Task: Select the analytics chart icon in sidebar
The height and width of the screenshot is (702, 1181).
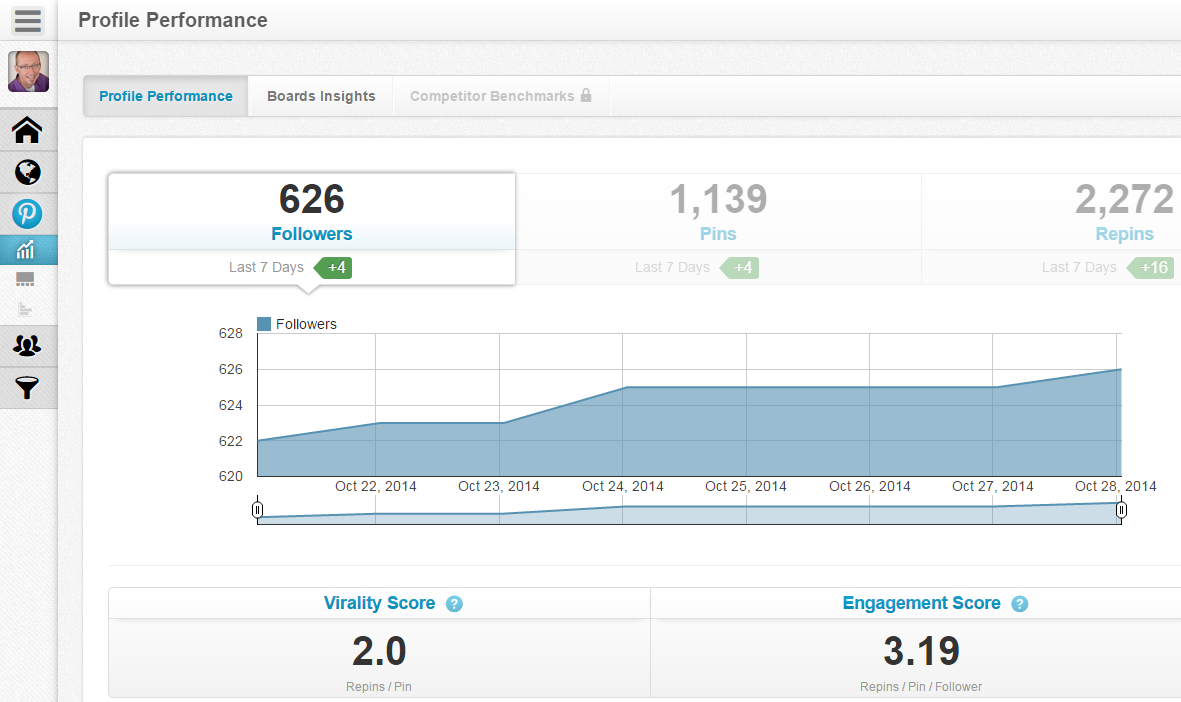Action: (x=27, y=250)
